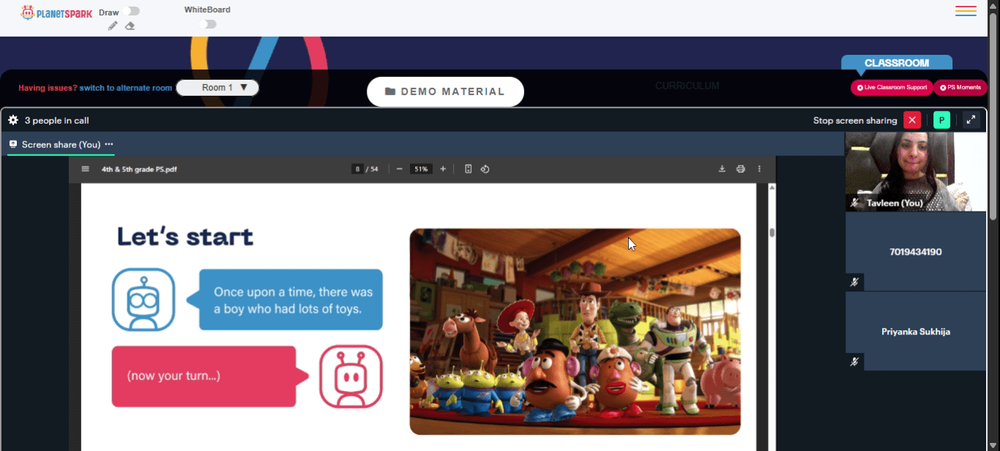Click the 51% zoom level field

point(421,169)
